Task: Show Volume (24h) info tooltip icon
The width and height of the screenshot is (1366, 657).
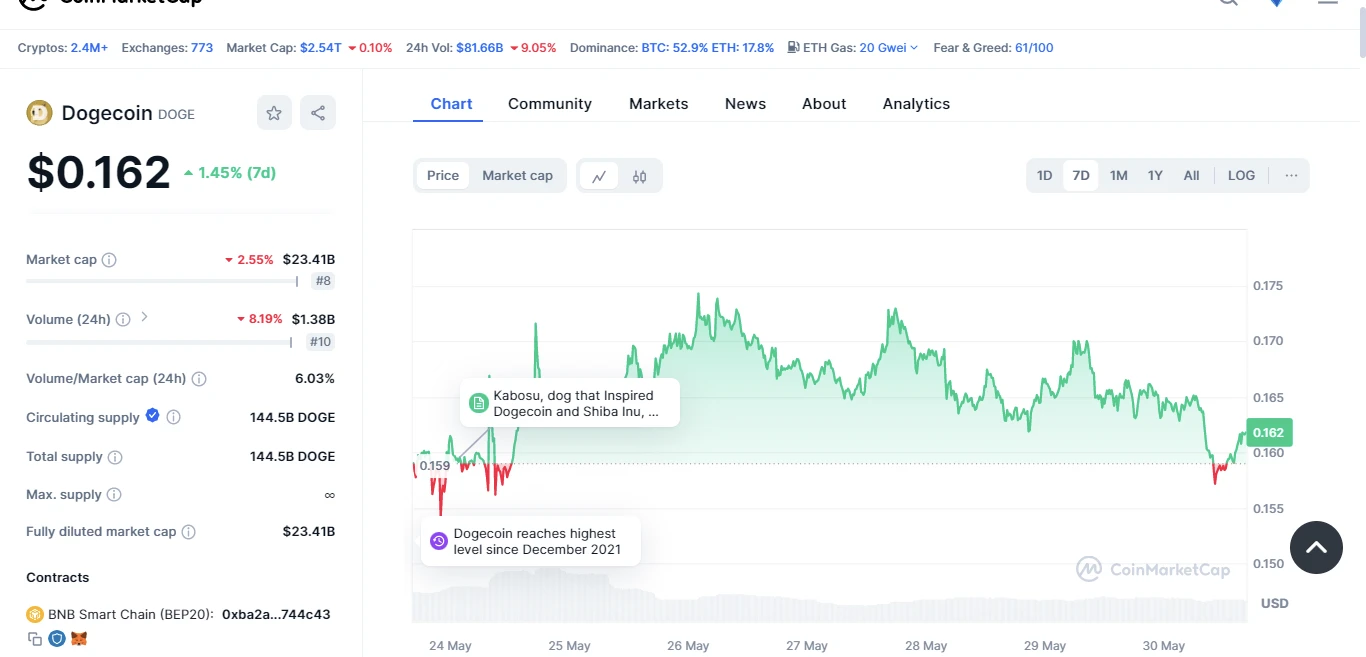Action: (123, 320)
